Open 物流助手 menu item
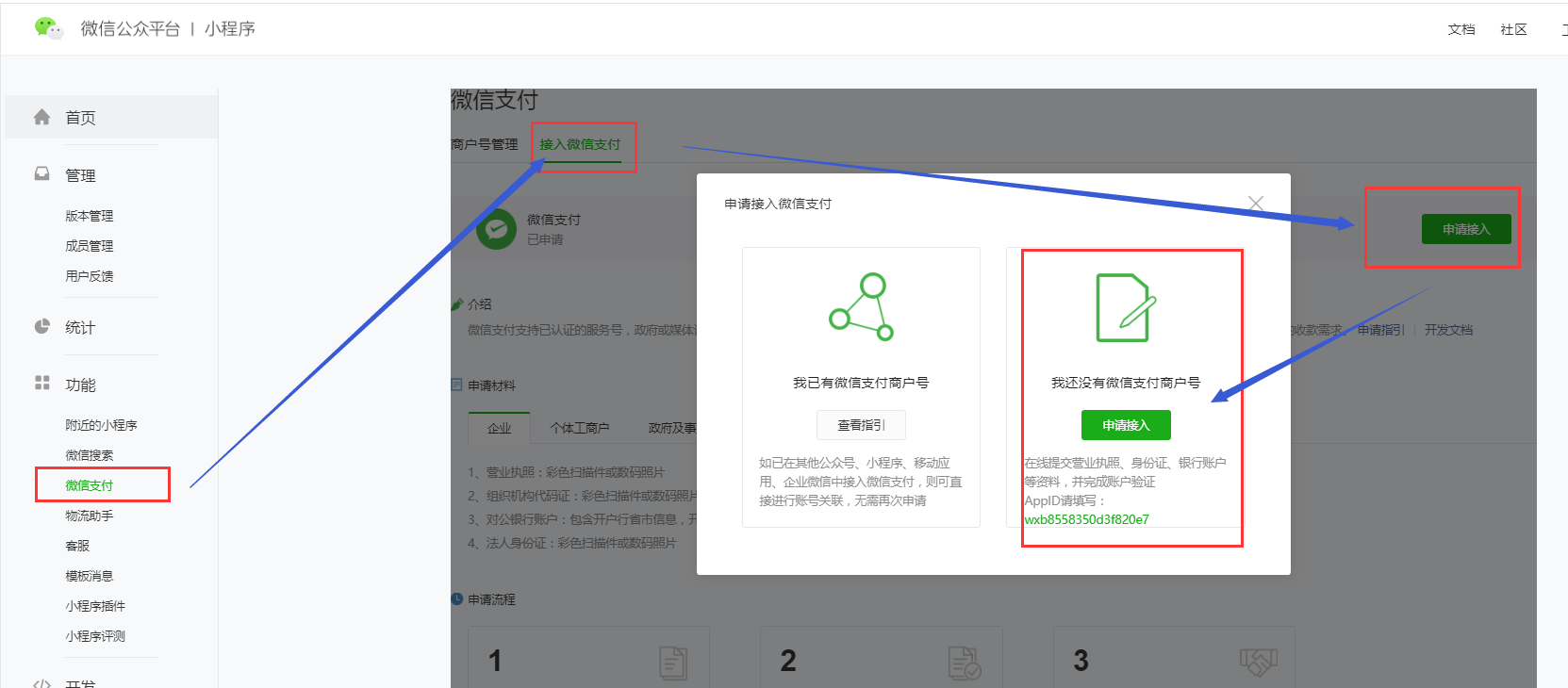1568x688 pixels. point(90,516)
